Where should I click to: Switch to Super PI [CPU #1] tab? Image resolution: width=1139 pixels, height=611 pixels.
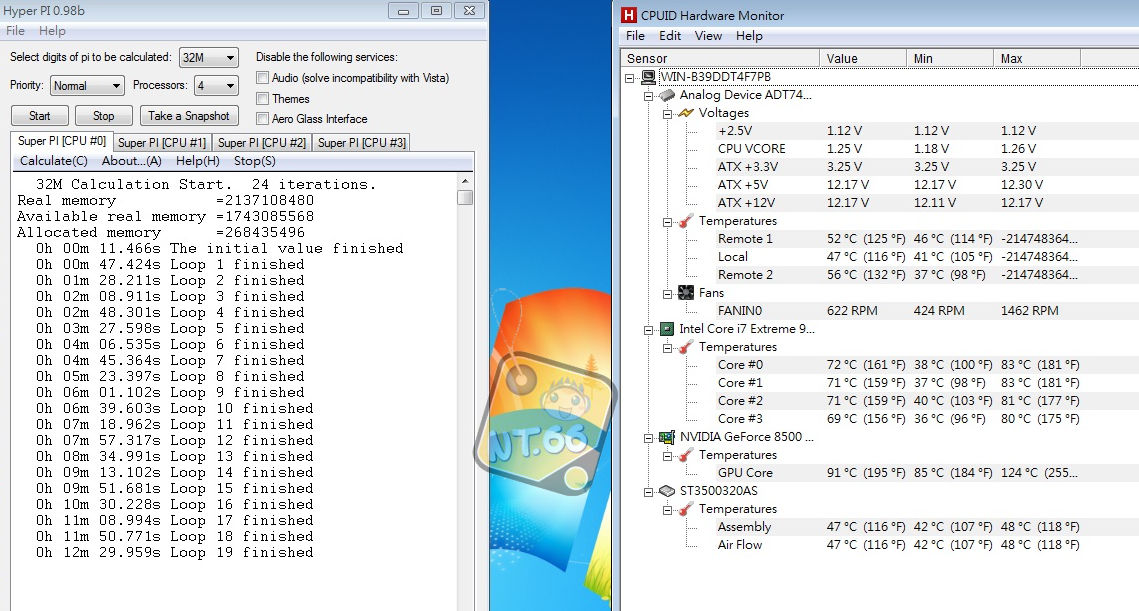tap(162, 142)
